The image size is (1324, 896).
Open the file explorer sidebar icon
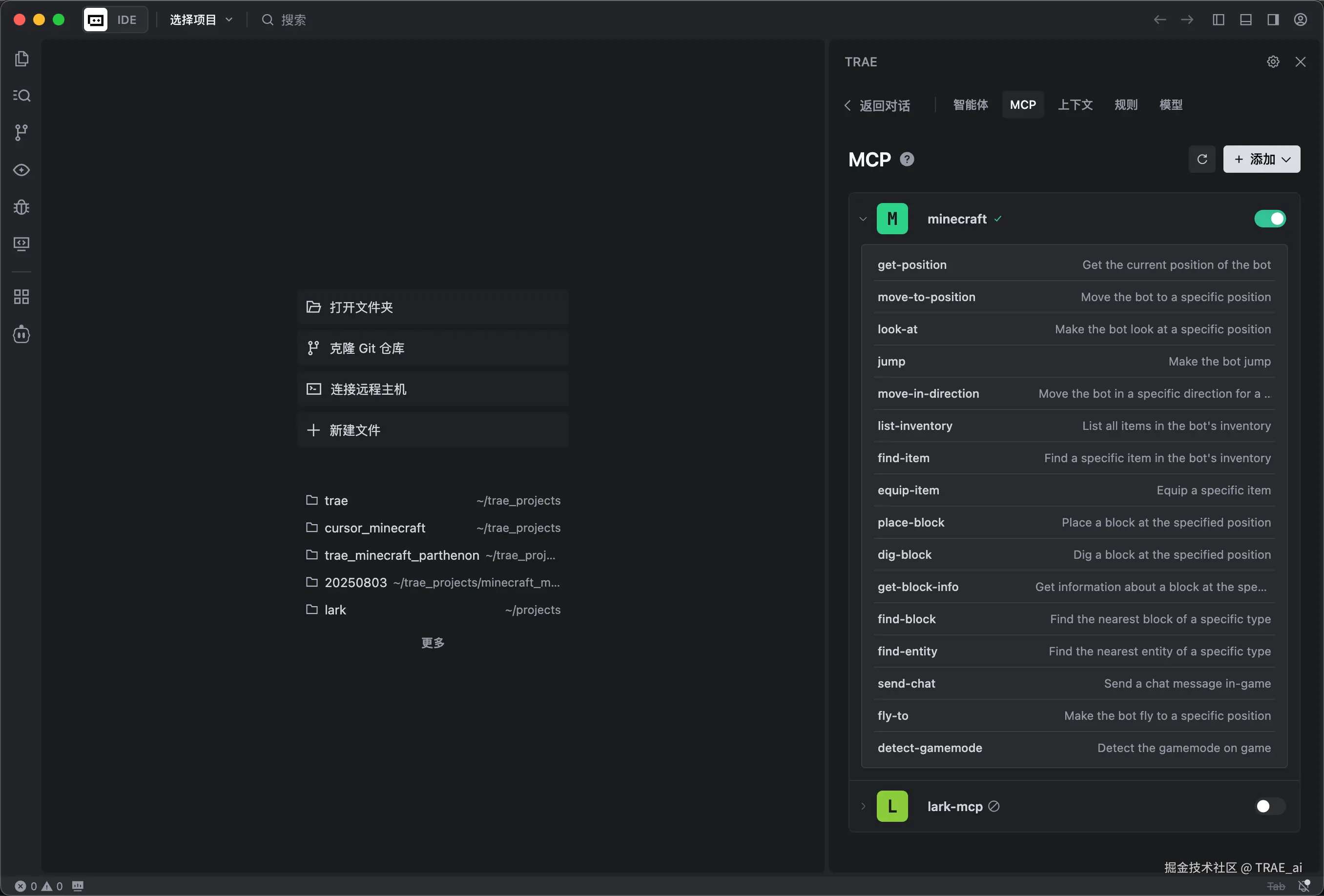point(21,59)
